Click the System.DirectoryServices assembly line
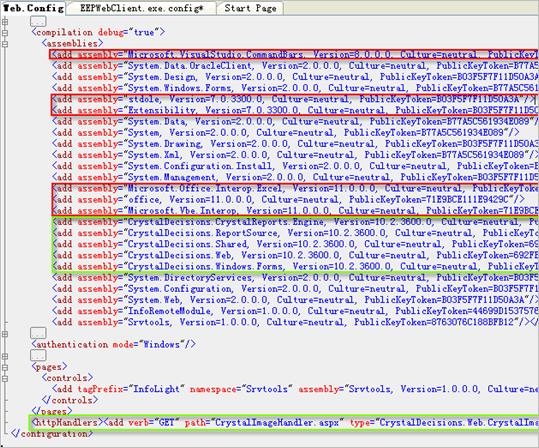 [295, 277]
